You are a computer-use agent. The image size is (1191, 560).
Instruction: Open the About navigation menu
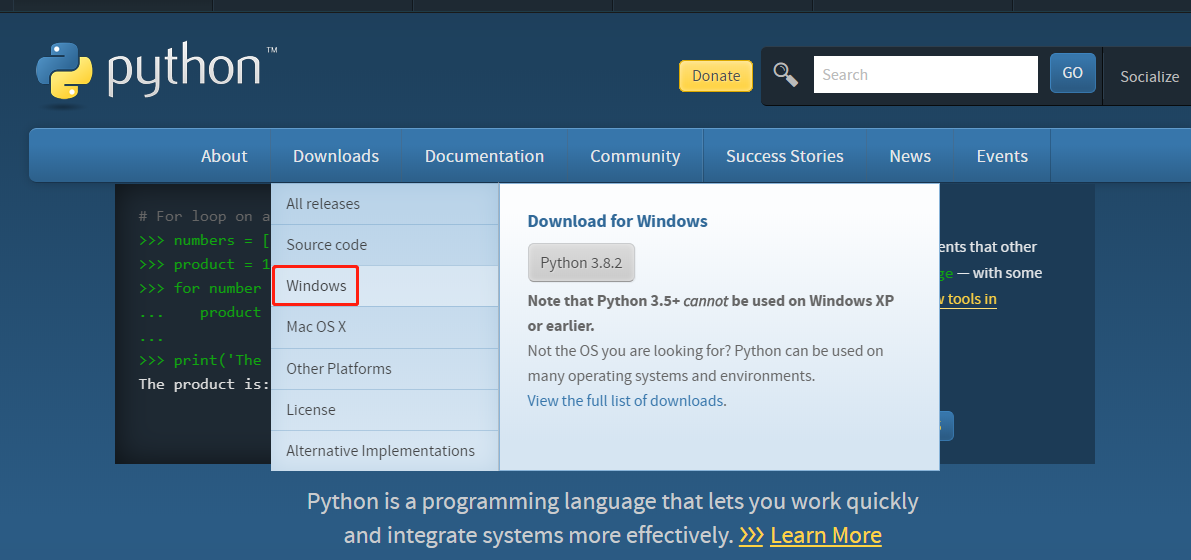224,156
